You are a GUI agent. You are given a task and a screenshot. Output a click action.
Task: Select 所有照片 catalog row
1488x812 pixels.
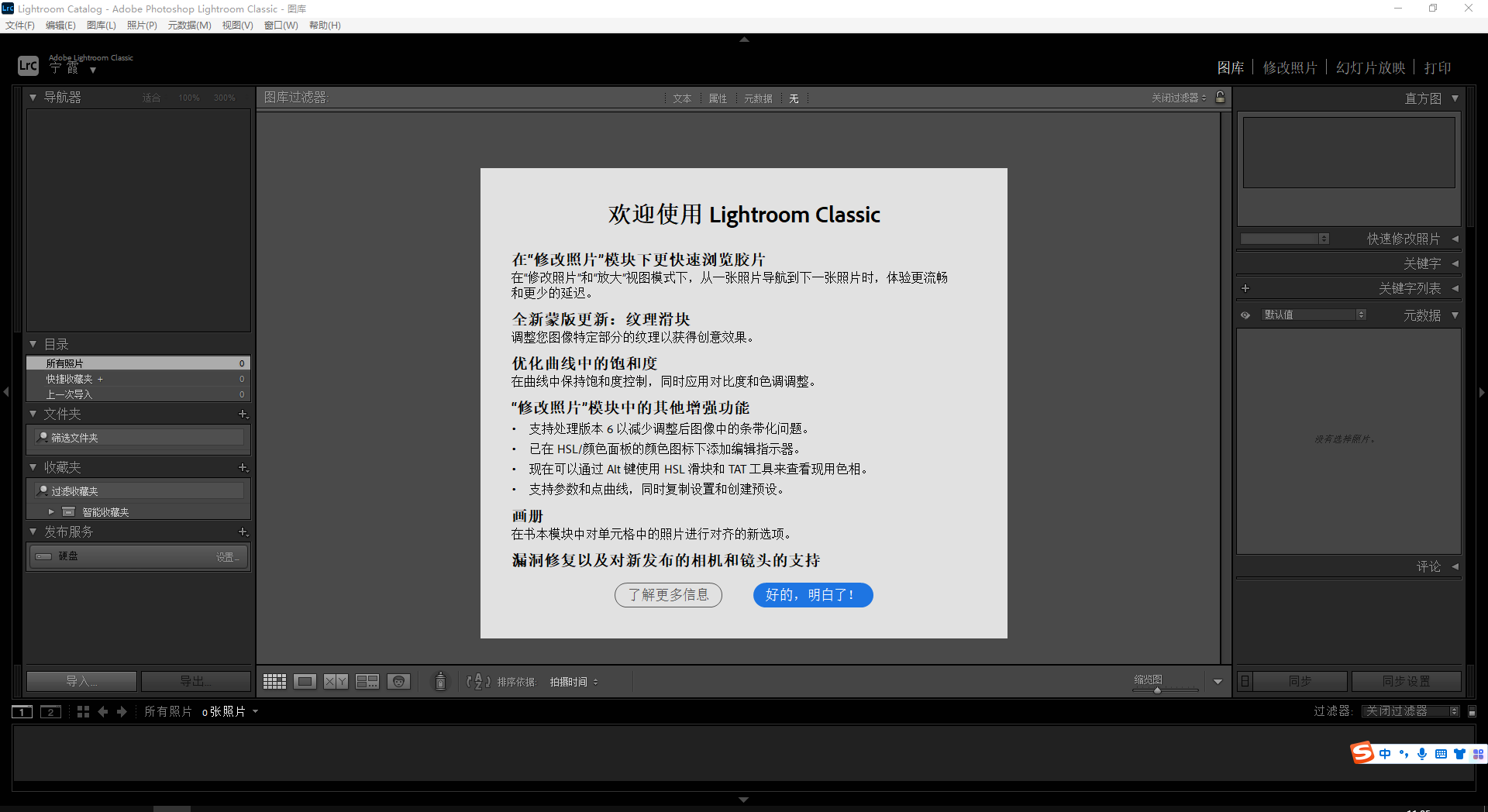click(x=138, y=363)
